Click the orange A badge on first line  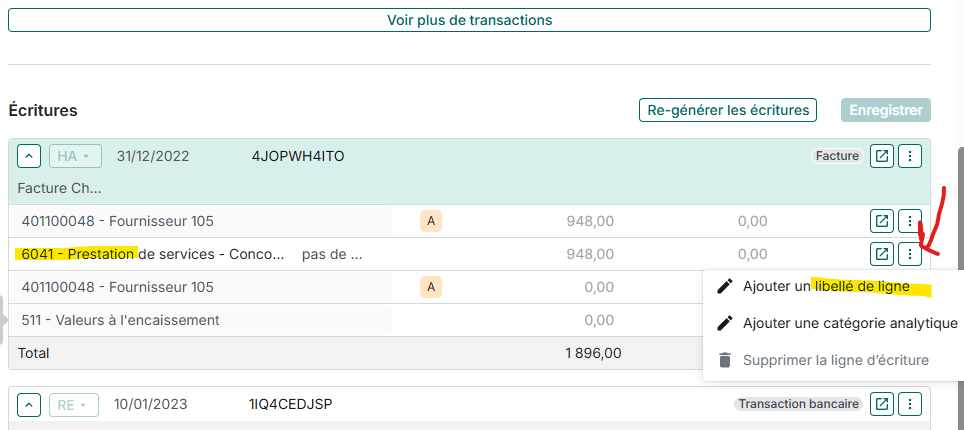click(431, 221)
